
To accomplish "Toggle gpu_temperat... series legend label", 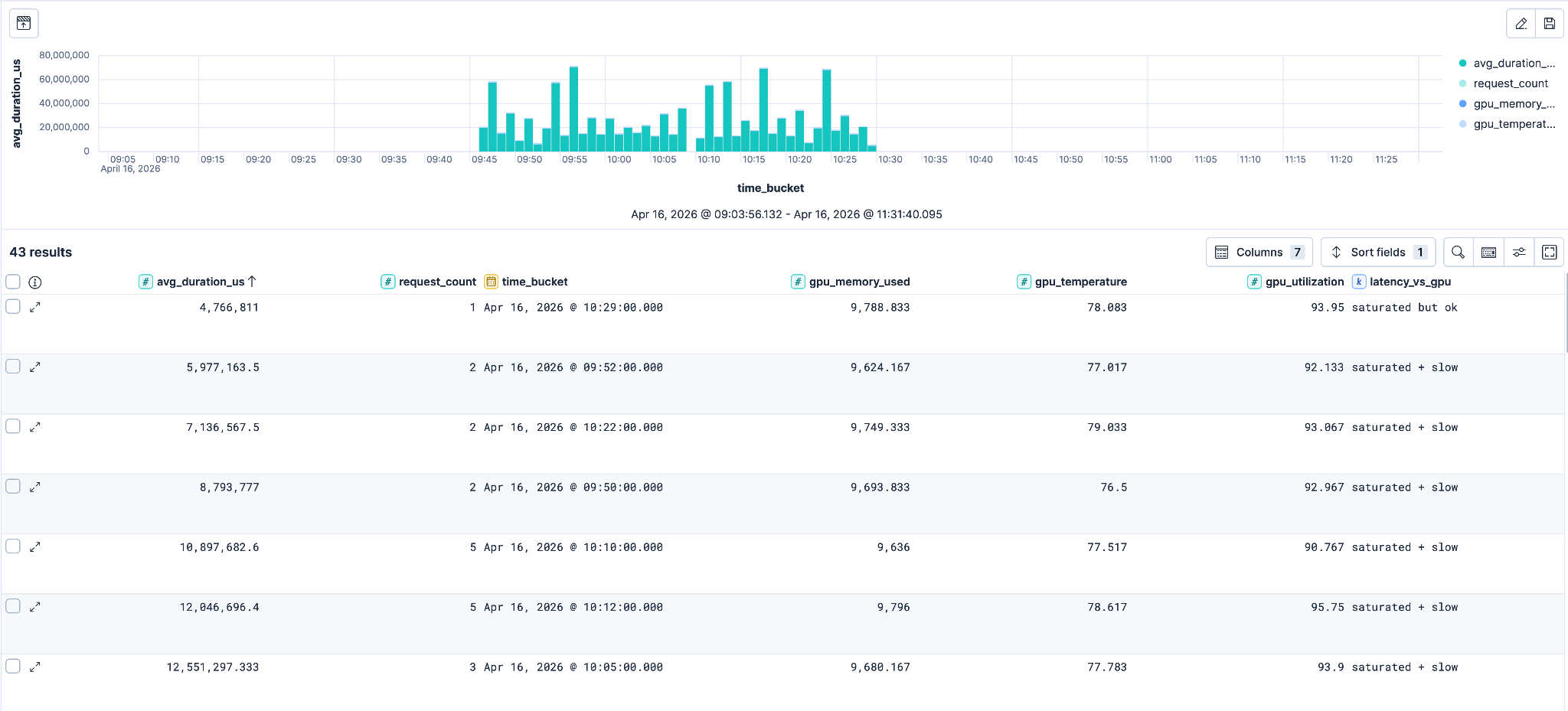I will [1514, 124].
